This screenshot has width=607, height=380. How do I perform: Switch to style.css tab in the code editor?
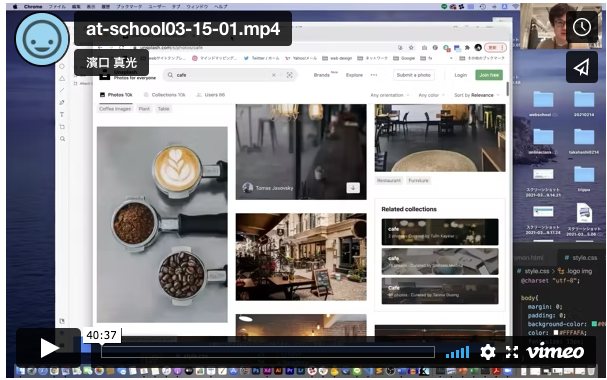coord(581,258)
